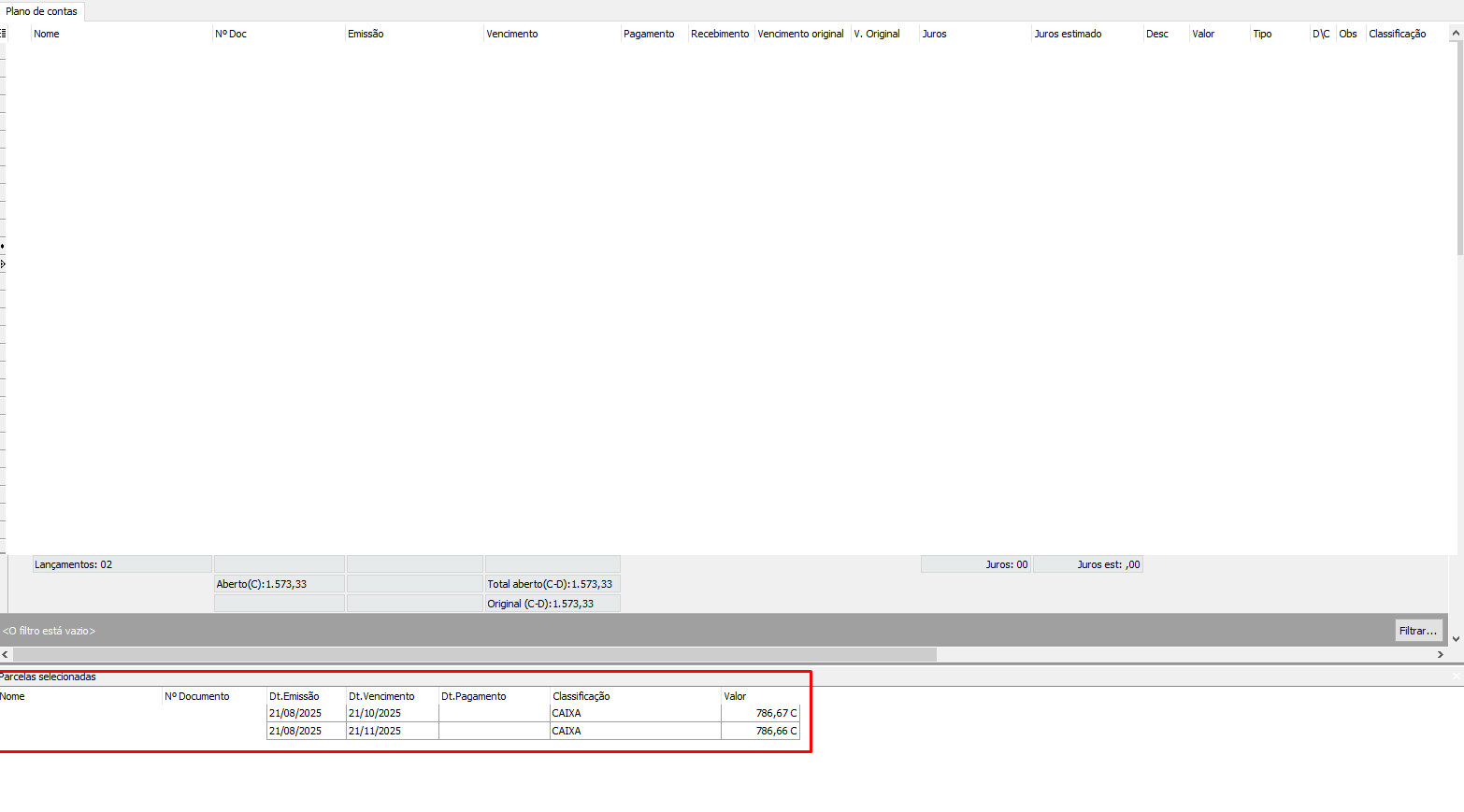The image size is (1464, 812).
Task: Close the Parcelas selecionadas panel
Action: point(1456,677)
